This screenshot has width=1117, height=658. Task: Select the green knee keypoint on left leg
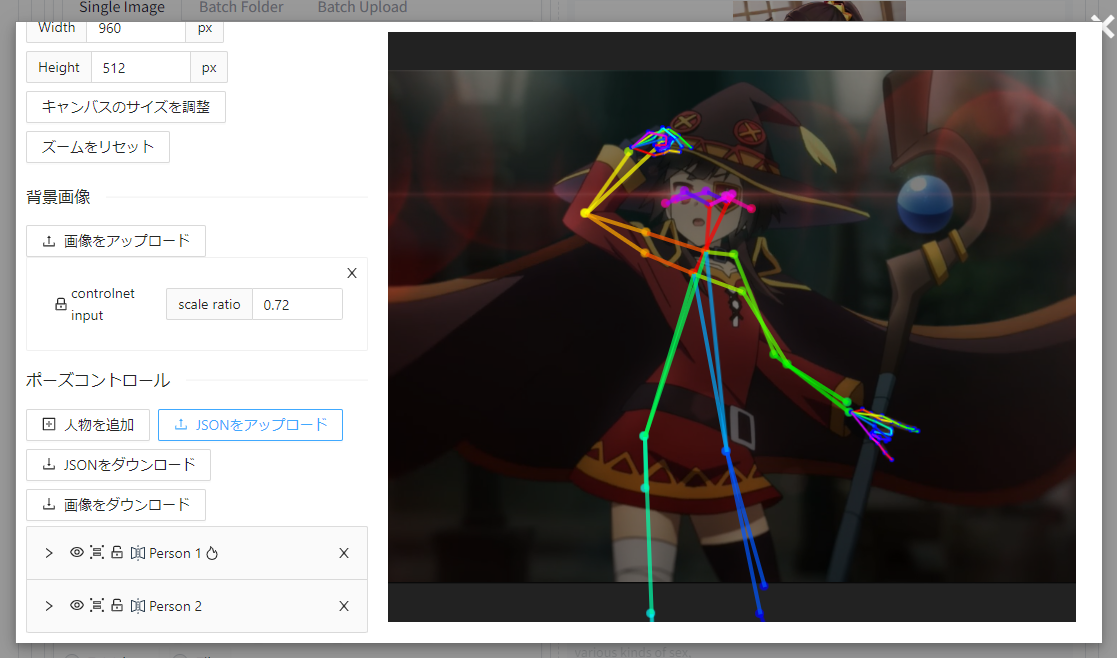click(x=644, y=435)
